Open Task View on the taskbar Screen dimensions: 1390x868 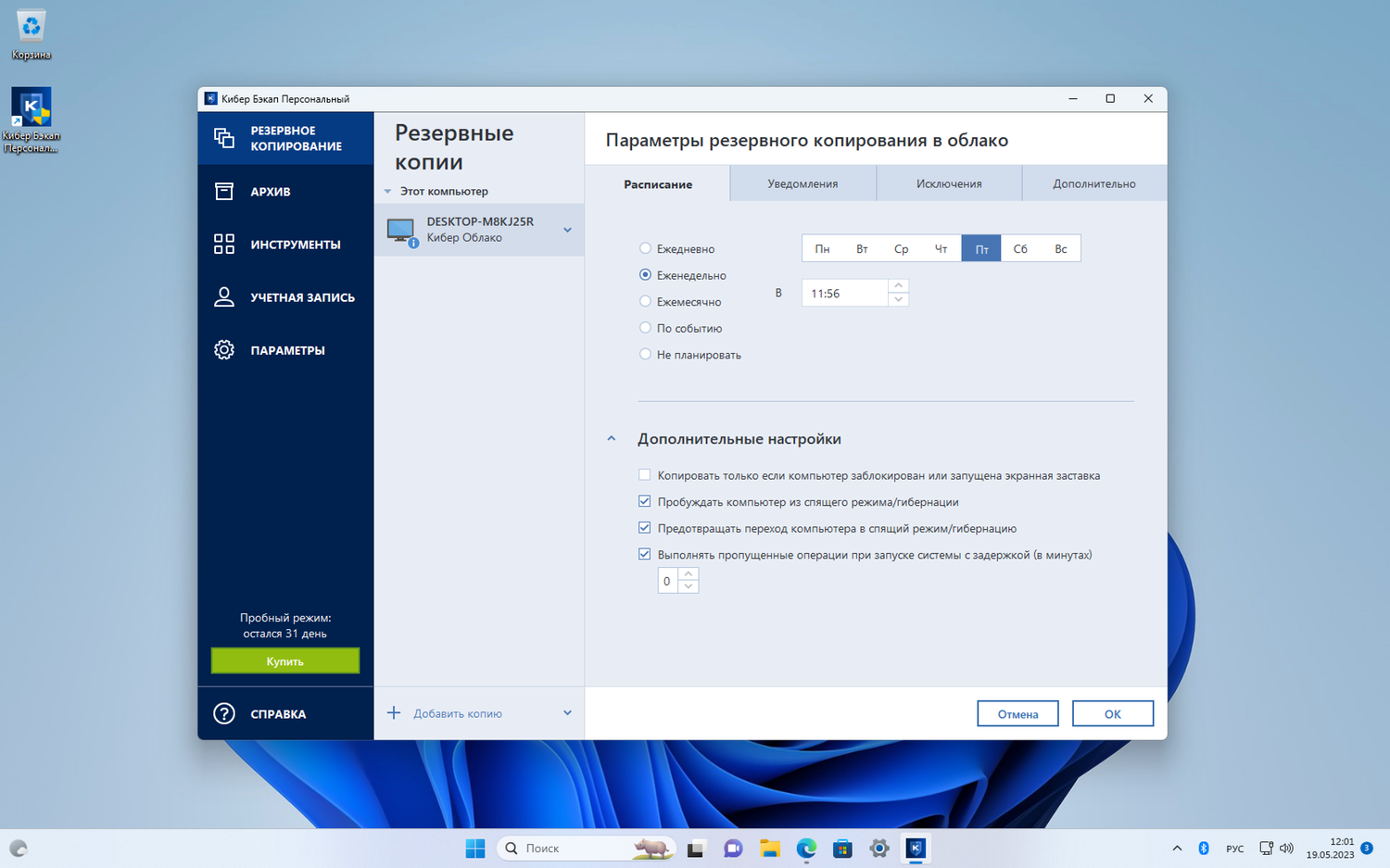(x=696, y=848)
